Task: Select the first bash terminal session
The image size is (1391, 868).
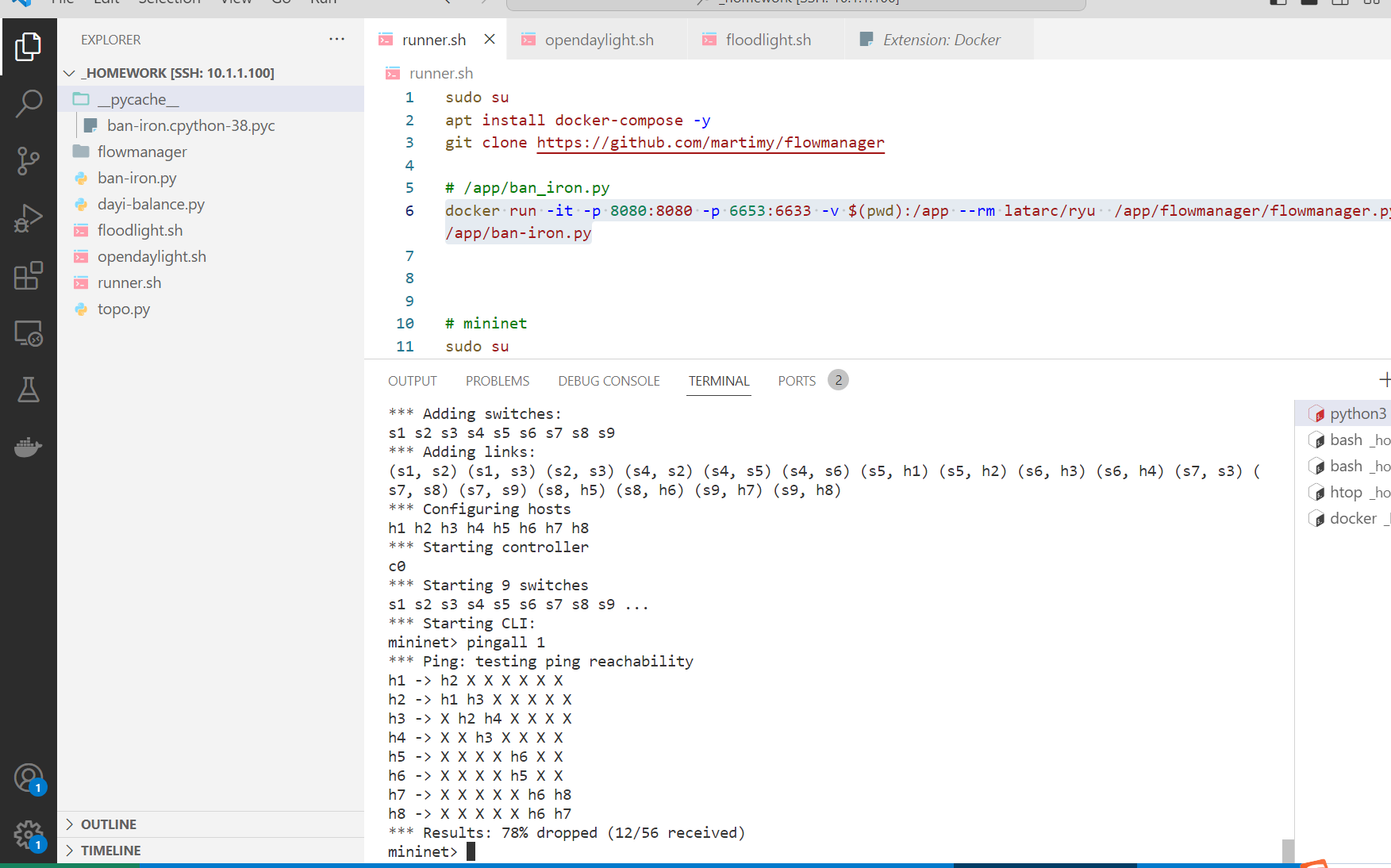Action: (1345, 440)
